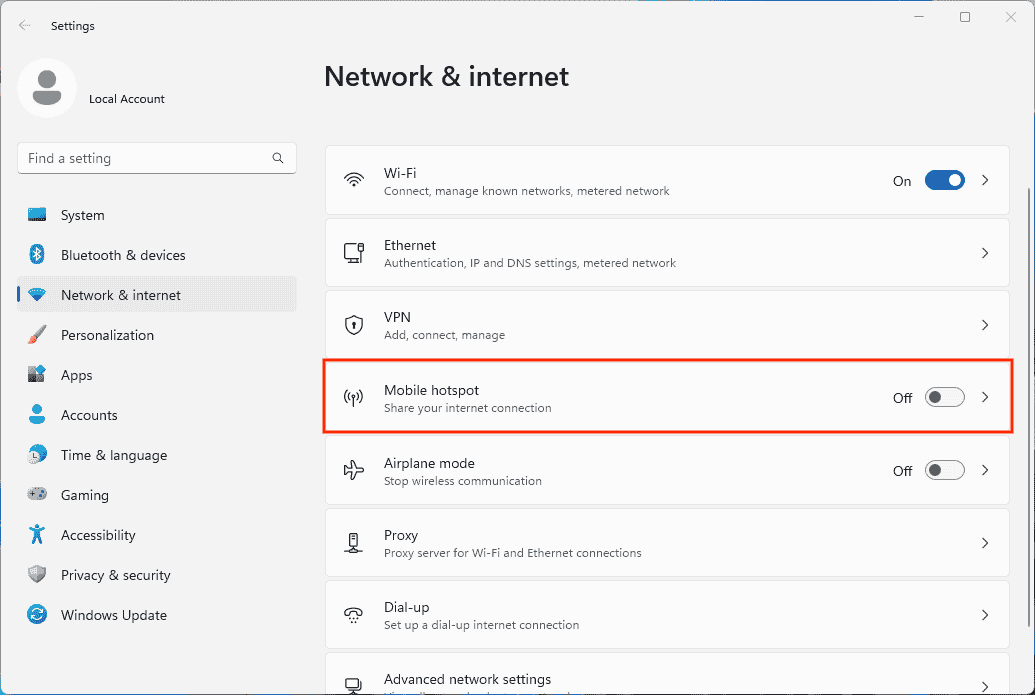Open Advanced network settings via chevron

point(985,686)
